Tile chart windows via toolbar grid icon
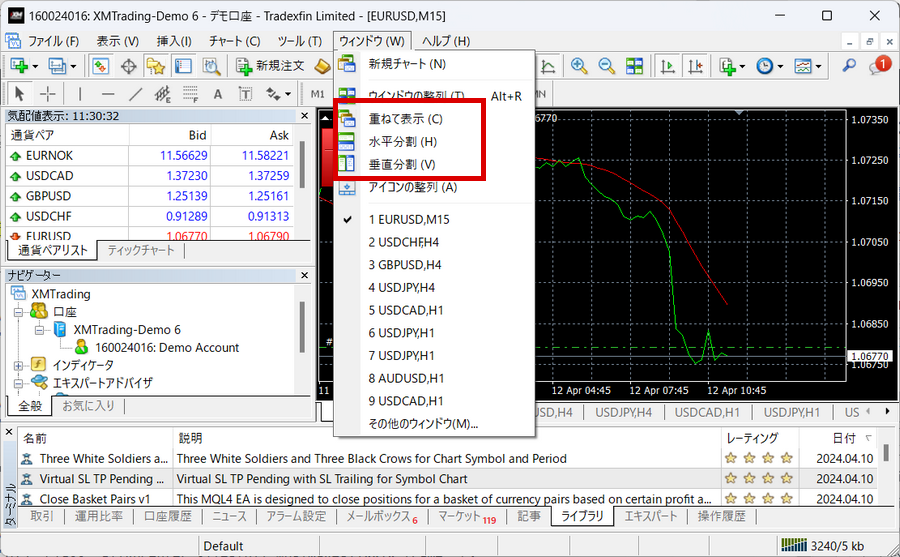The image size is (900, 557). 634,66
